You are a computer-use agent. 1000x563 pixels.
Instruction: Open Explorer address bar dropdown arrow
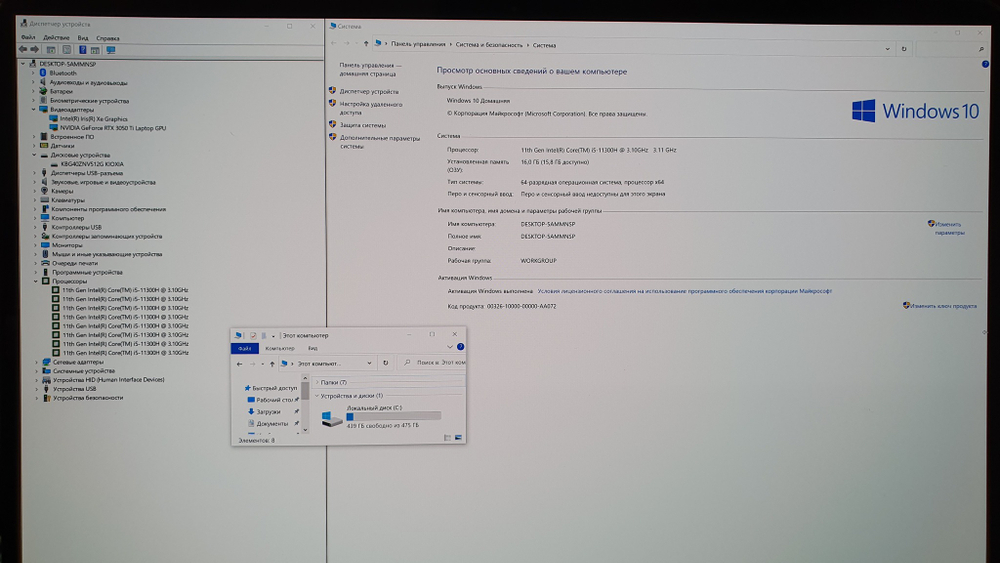click(x=369, y=363)
